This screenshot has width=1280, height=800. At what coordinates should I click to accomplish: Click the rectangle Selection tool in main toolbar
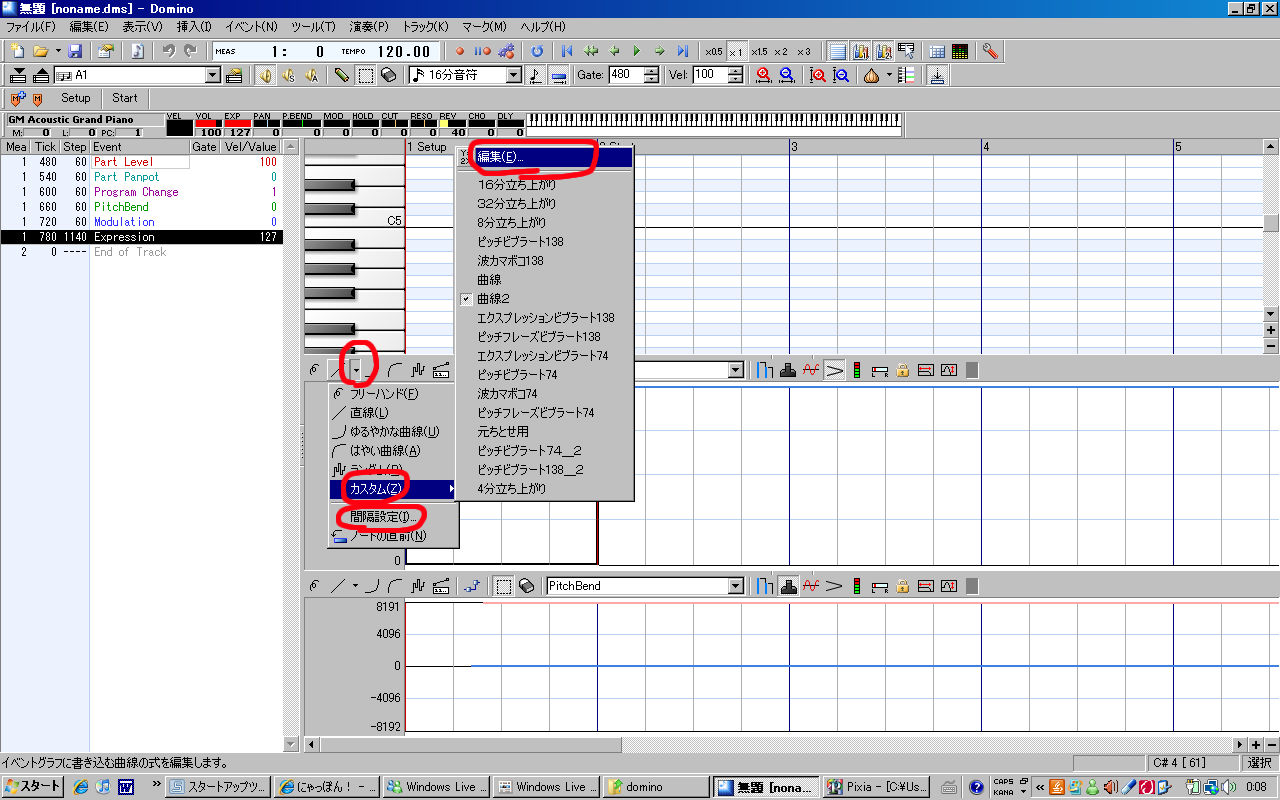[x=366, y=75]
